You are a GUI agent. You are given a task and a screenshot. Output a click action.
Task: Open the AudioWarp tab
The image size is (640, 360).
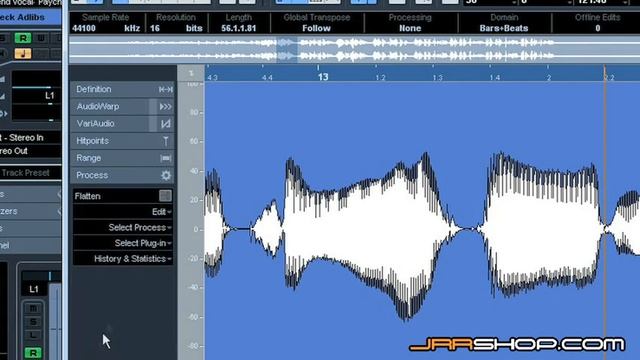coord(122,107)
